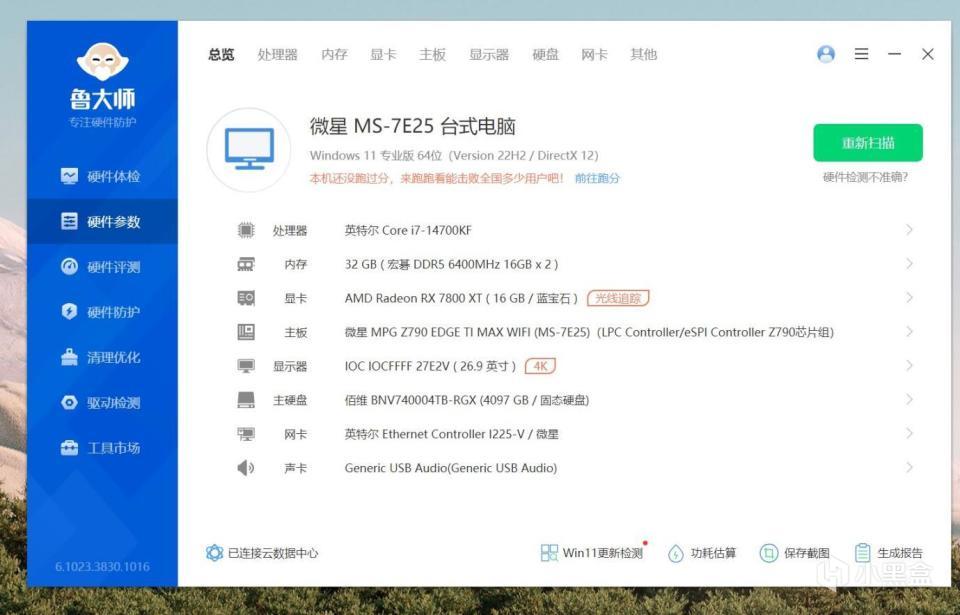Screen dimensions: 960x615
Task: Minimize the Lu Dashi window
Action: click(894, 54)
